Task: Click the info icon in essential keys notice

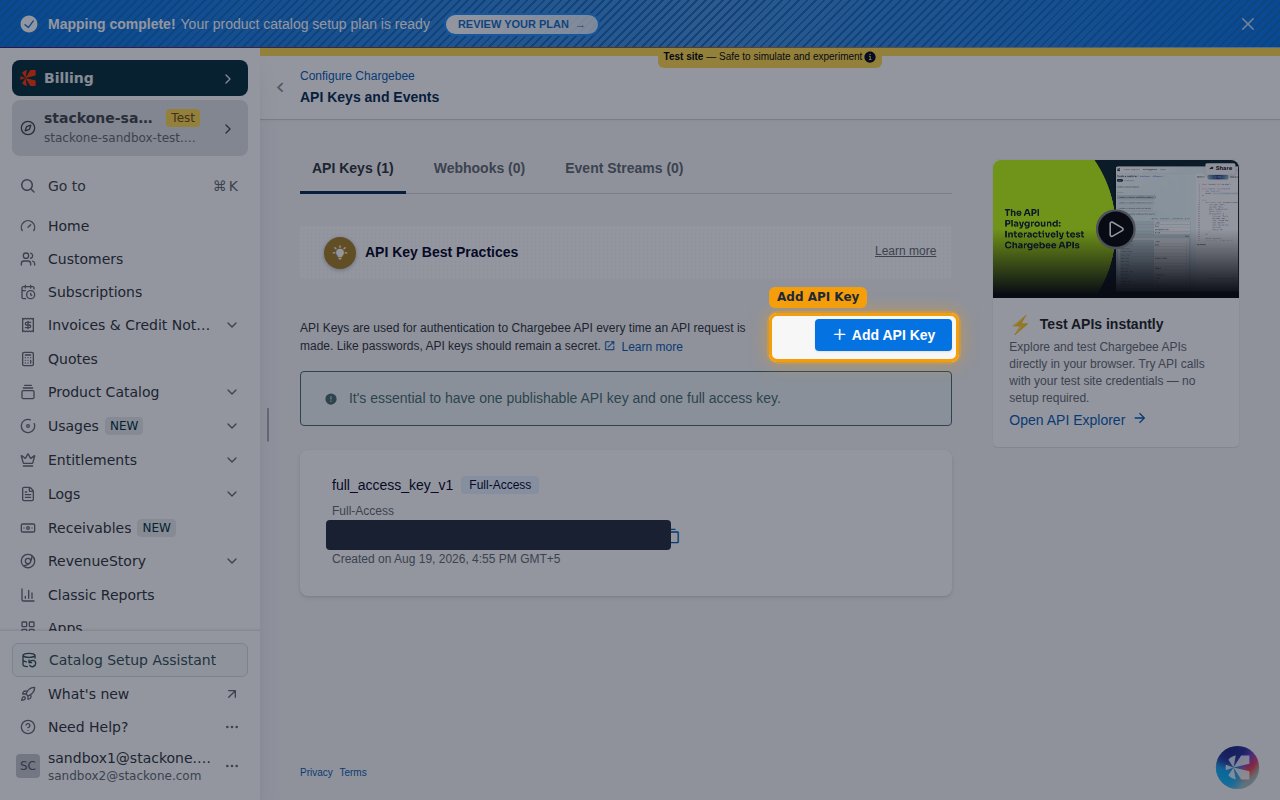Action: [331, 398]
